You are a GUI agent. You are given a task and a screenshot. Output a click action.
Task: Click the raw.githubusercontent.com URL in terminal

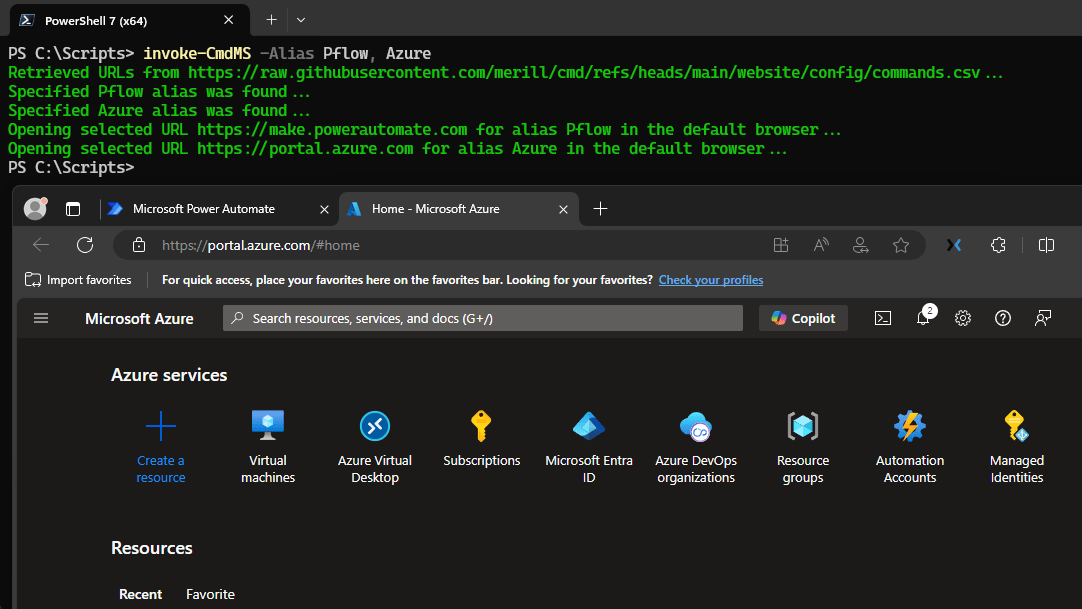coord(584,72)
